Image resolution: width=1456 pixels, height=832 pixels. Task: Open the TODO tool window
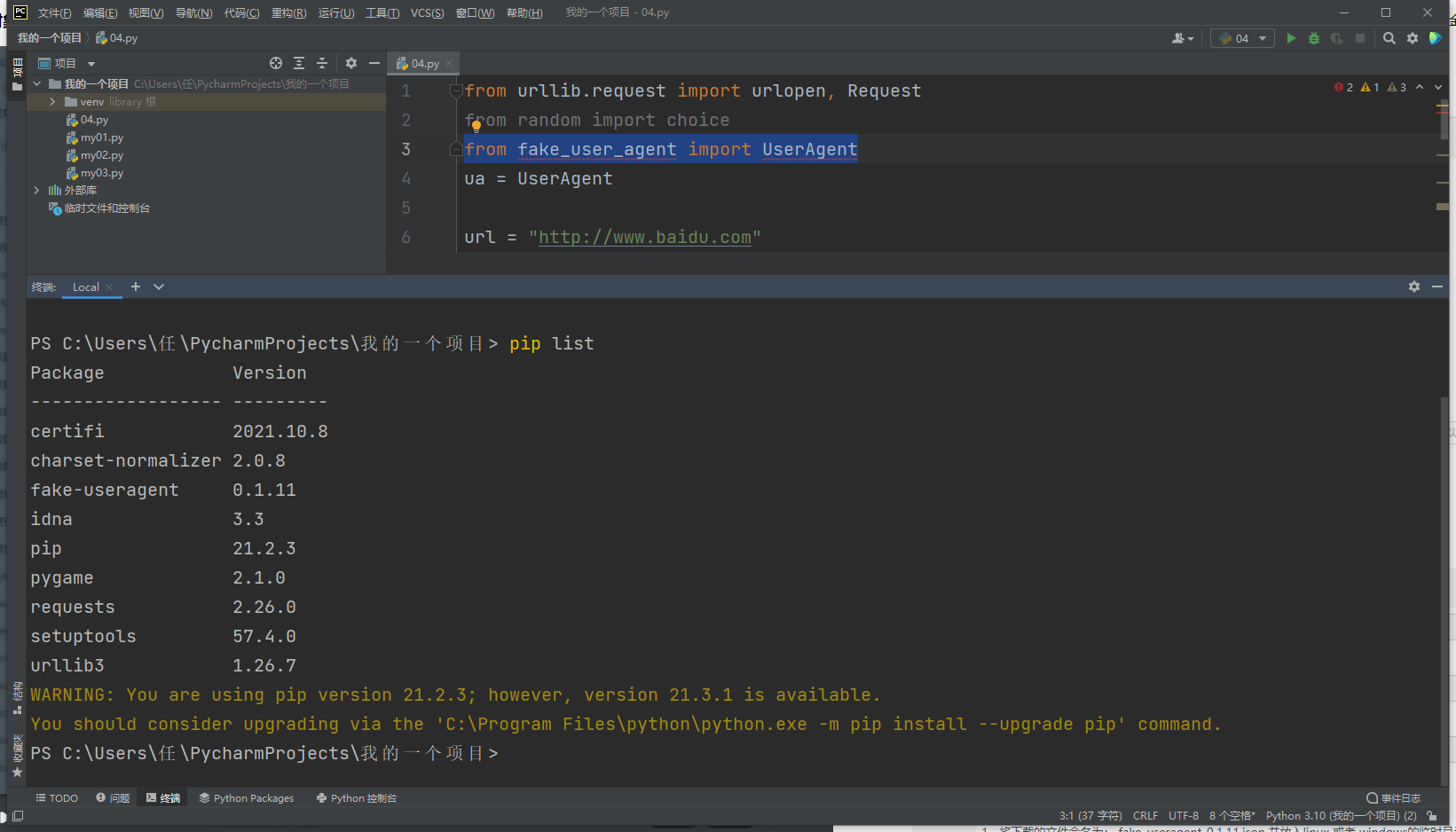click(x=57, y=798)
